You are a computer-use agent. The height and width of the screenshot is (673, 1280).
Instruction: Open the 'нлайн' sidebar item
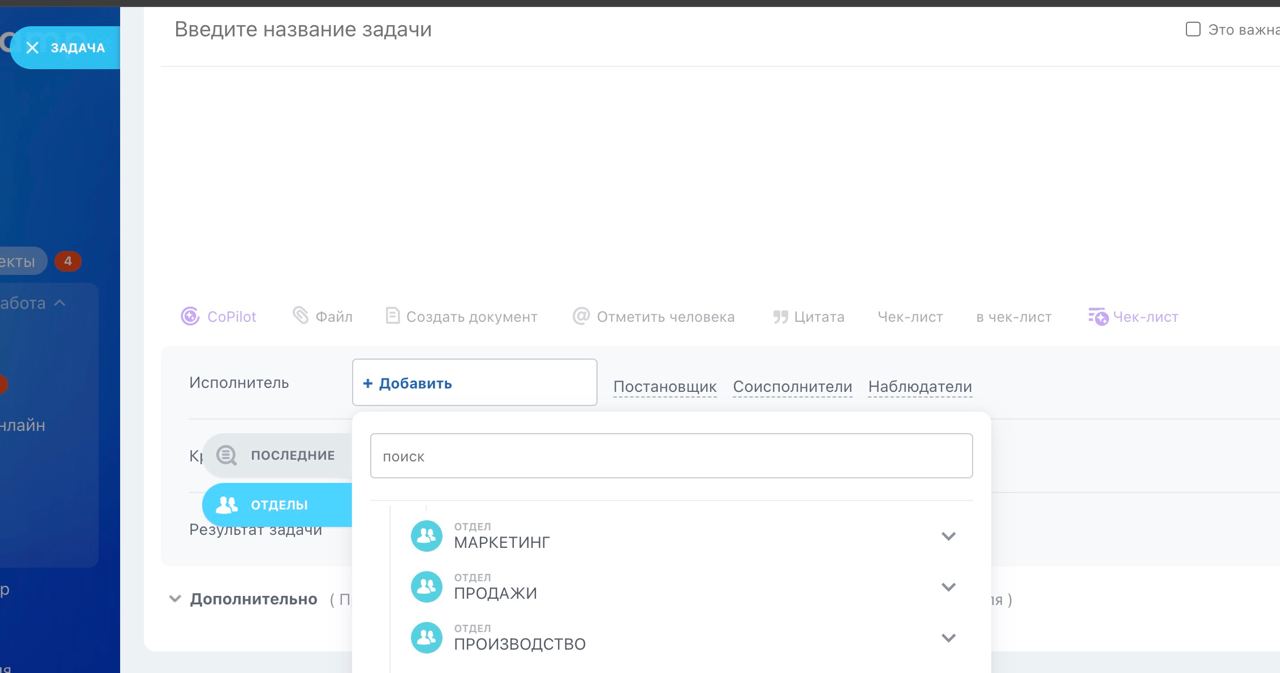click(23, 425)
